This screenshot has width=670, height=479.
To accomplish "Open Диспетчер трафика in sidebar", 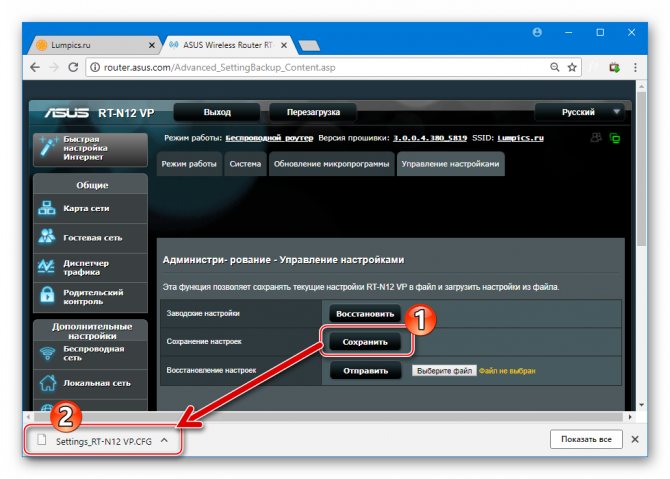I will (90, 267).
